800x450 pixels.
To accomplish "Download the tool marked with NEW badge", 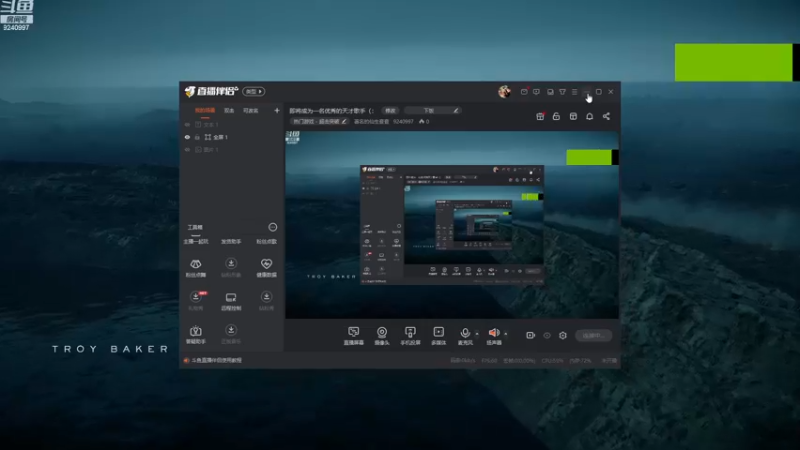I will [x=196, y=301].
